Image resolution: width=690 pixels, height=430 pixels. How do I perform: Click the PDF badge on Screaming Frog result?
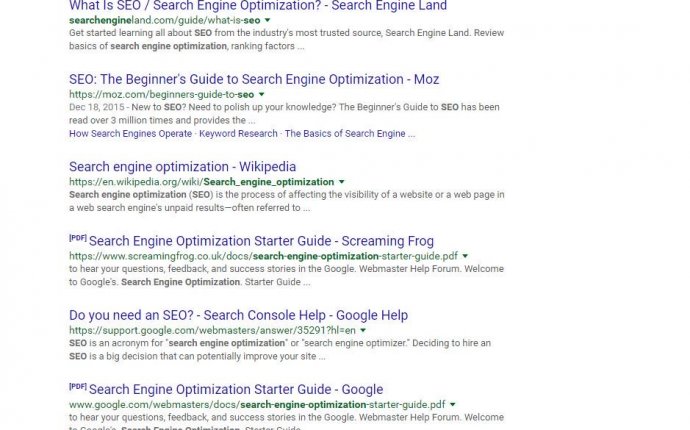point(77,238)
